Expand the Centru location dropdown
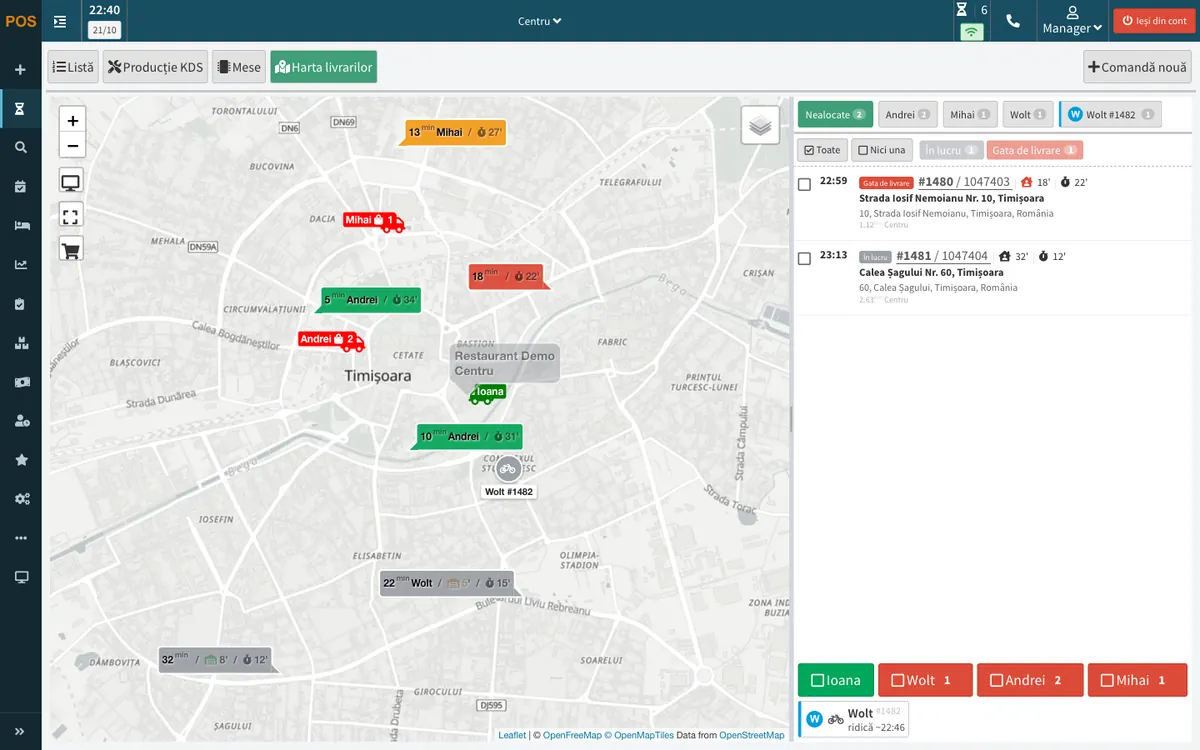Viewport: 1200px width, 750px height. pos(540,21)
